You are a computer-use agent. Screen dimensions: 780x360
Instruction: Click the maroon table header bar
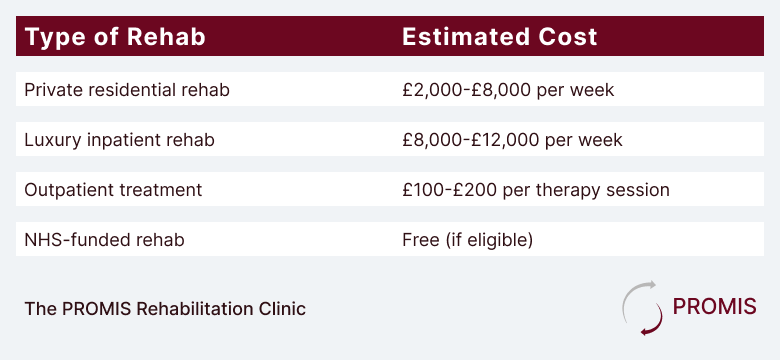(390, 36)
